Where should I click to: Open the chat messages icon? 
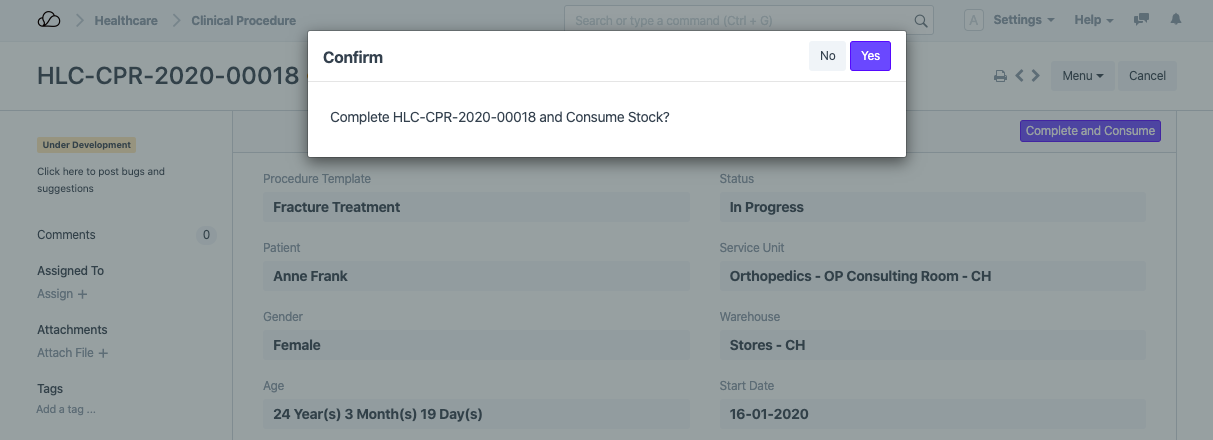pyautogui.click(x=1141, y=20)
